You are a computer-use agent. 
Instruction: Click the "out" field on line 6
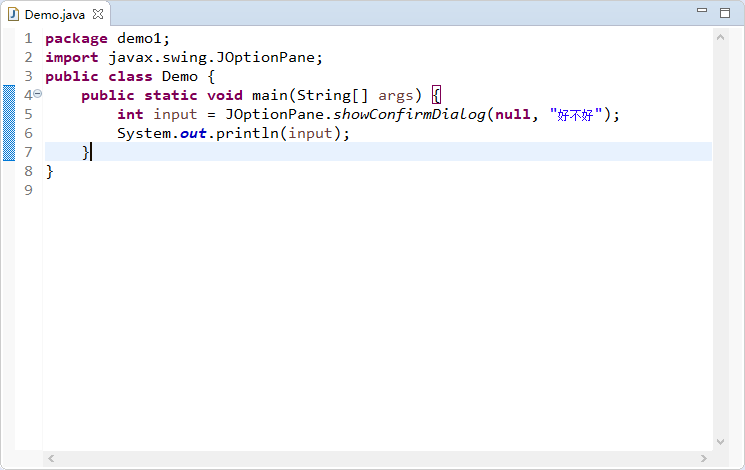coord(193,134)
